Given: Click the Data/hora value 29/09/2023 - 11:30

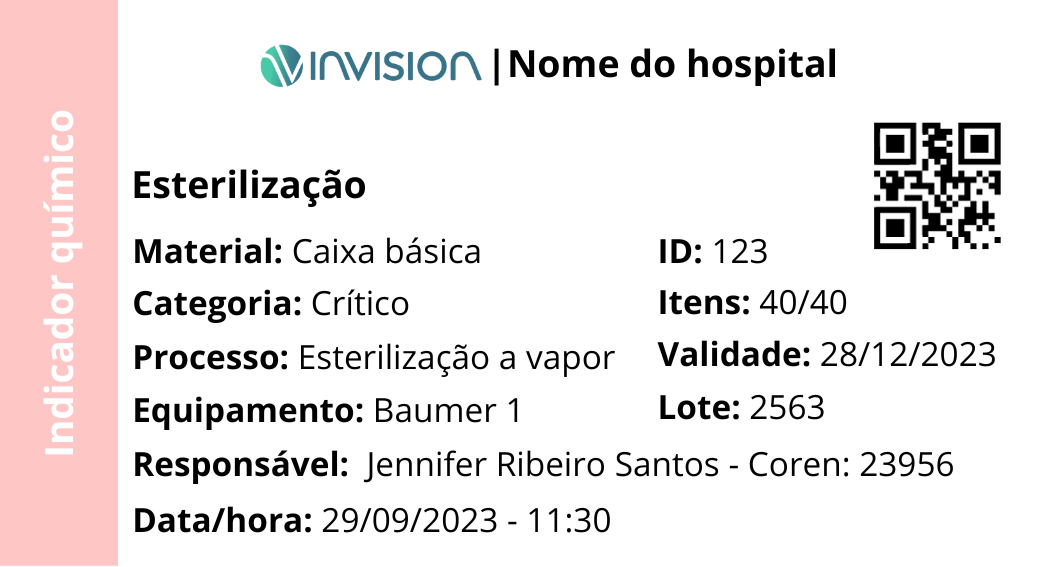Looking at the screenshot, I should coord(465,520).
